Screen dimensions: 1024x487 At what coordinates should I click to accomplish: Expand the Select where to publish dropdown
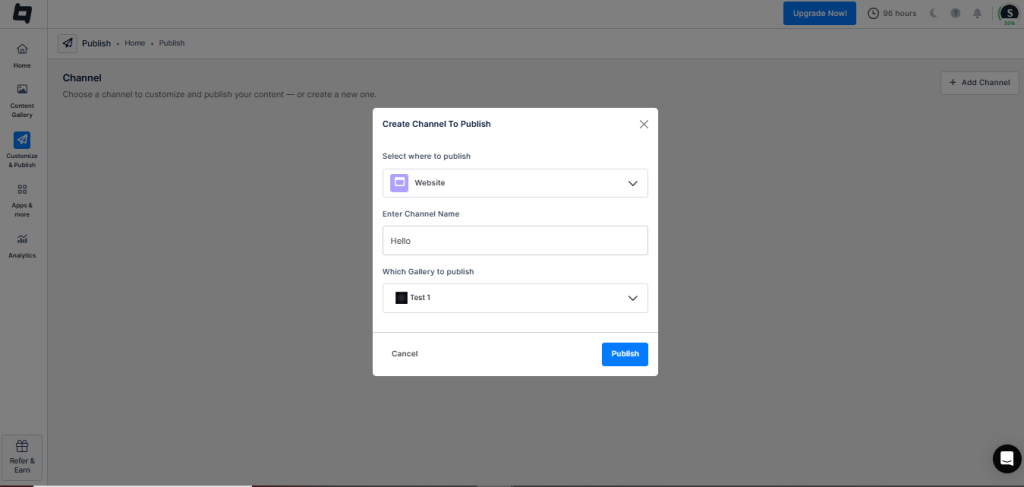[x=515, y=183]
